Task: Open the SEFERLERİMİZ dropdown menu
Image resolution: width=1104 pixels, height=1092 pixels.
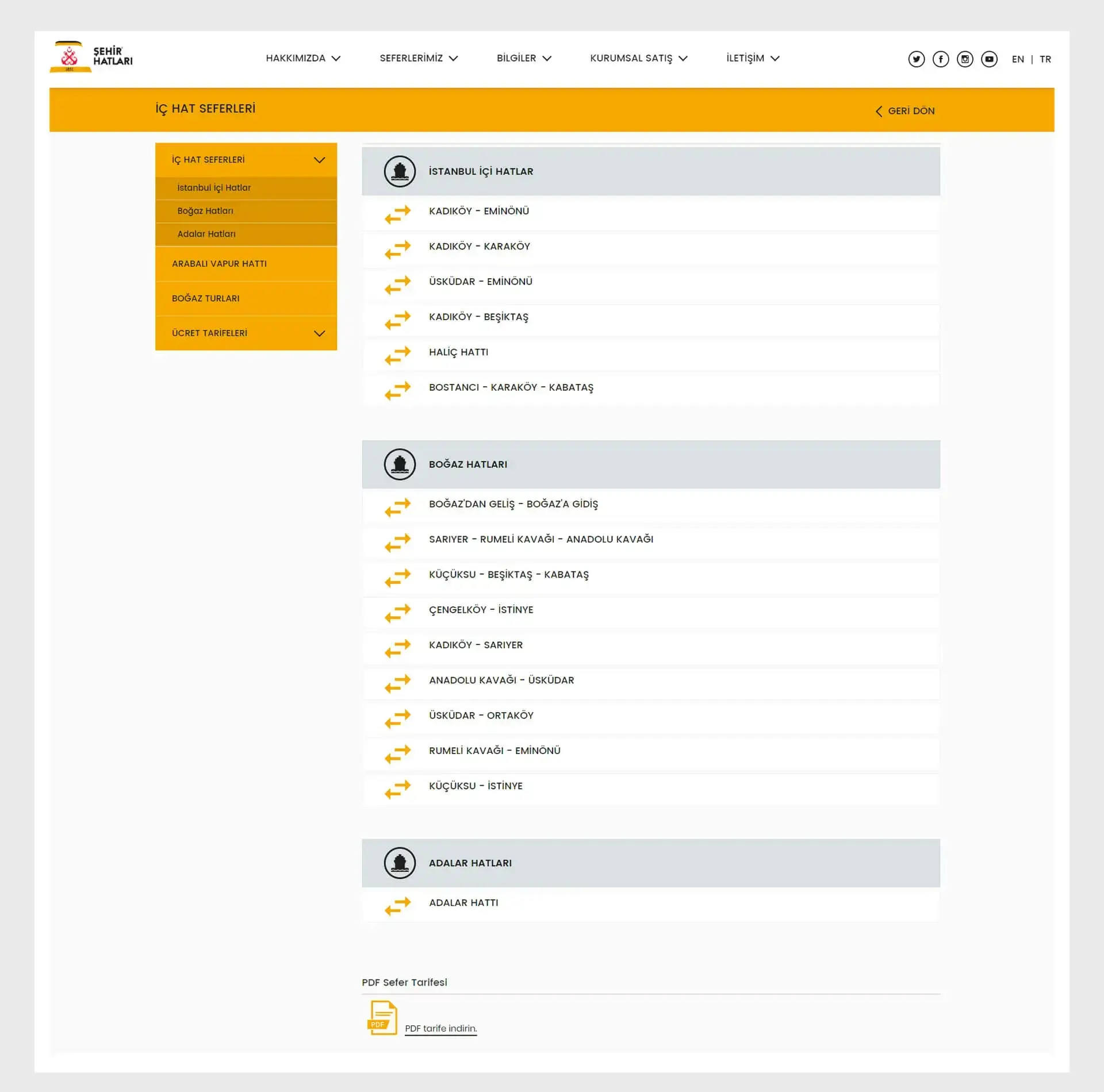Action: click(419, 58)
